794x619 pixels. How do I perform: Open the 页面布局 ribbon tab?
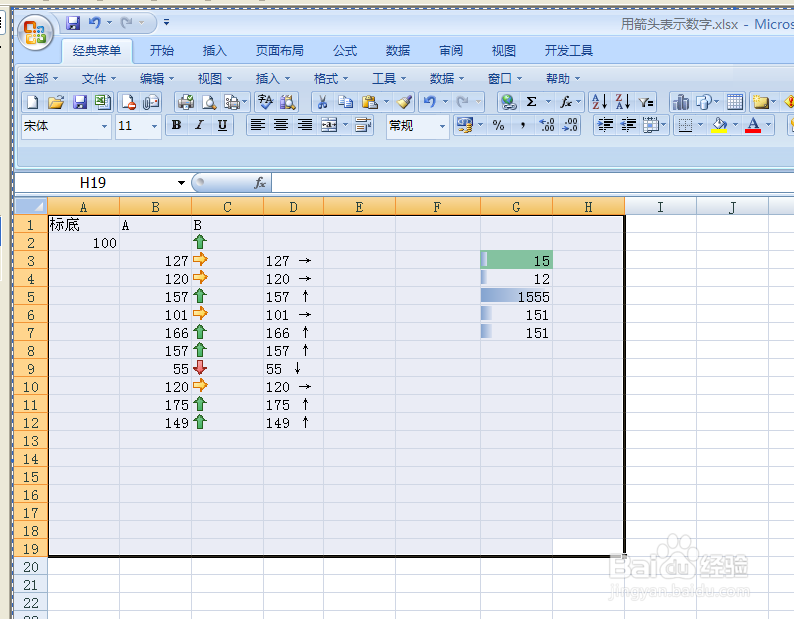pyautogui.click(x=280, y=51)
